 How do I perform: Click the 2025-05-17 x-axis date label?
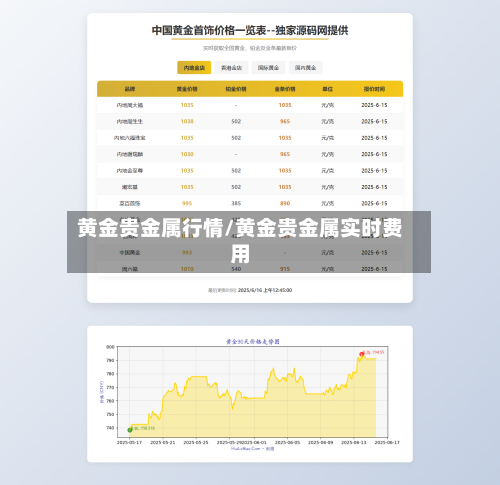(129, 442)
